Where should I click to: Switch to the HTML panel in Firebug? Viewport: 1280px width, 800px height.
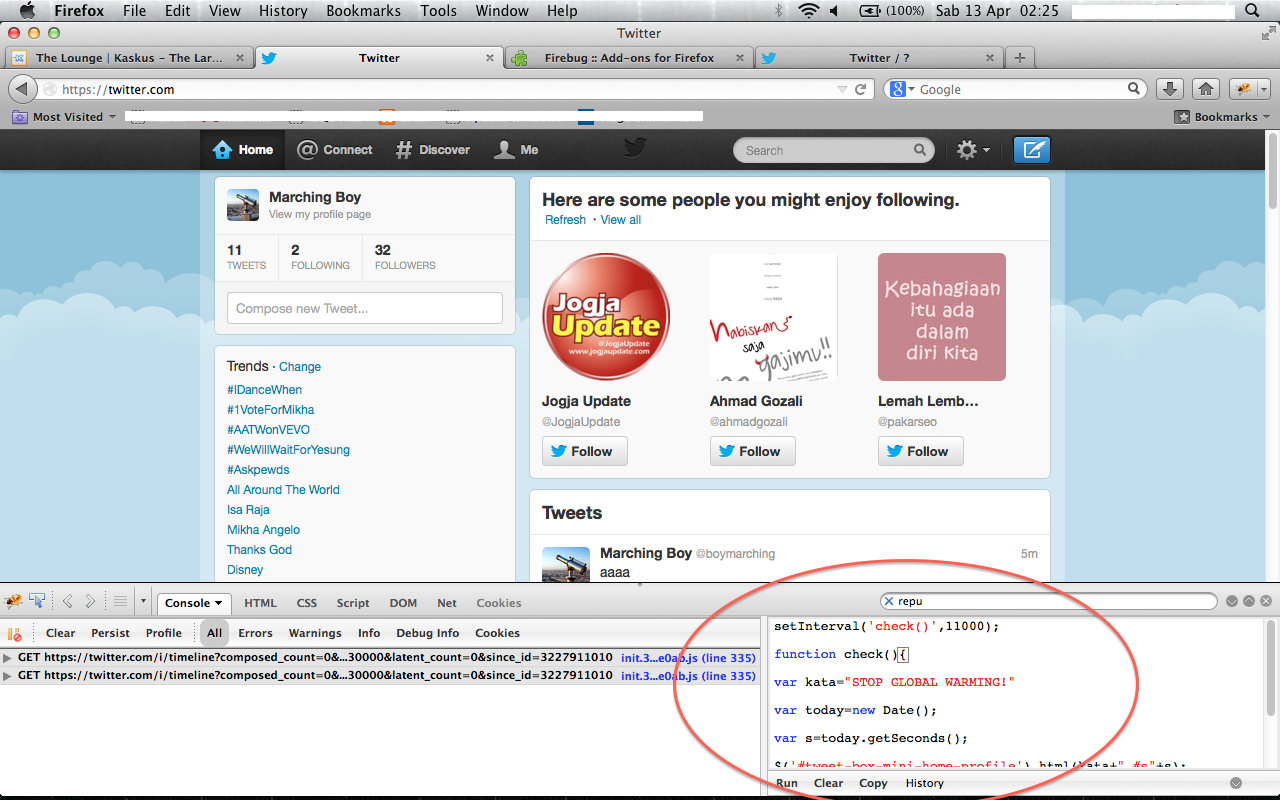[260, 603]
